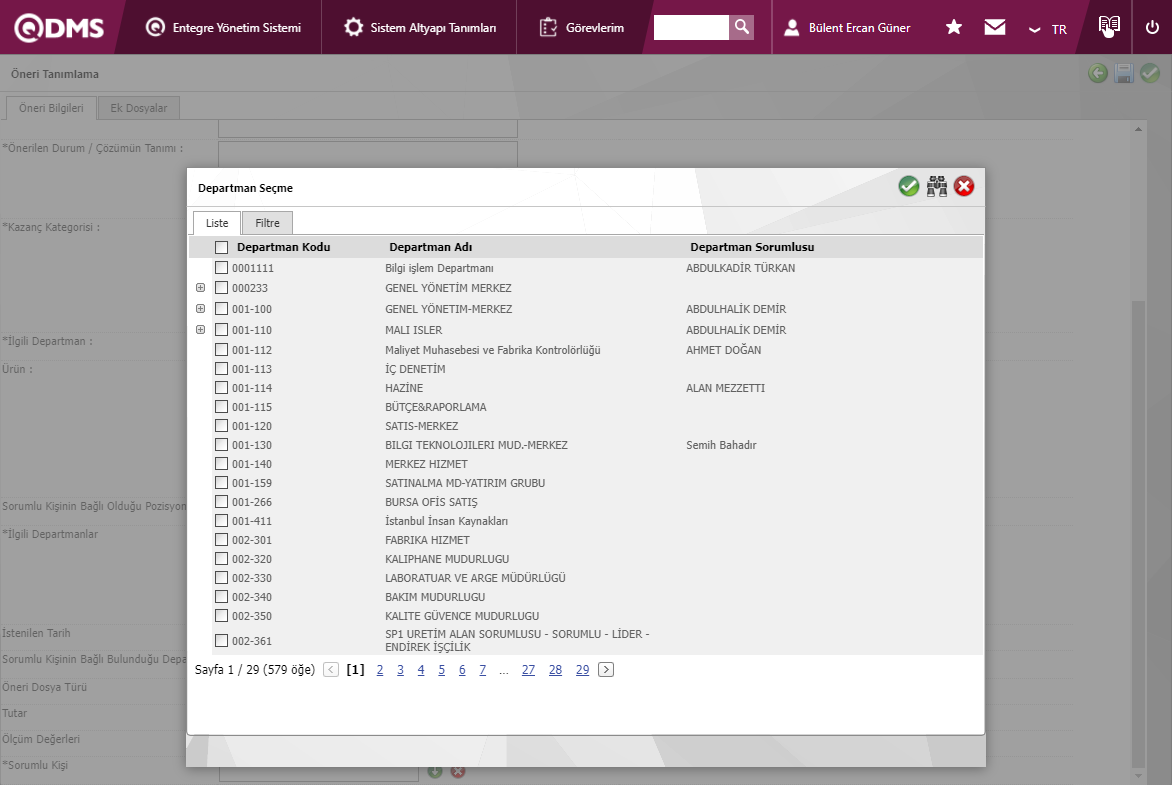The height and width of the screenshot is (785, 1172).
Task: Select the checkbox for 001-114 HAZİNE
Action: click(x=222, y=388)
